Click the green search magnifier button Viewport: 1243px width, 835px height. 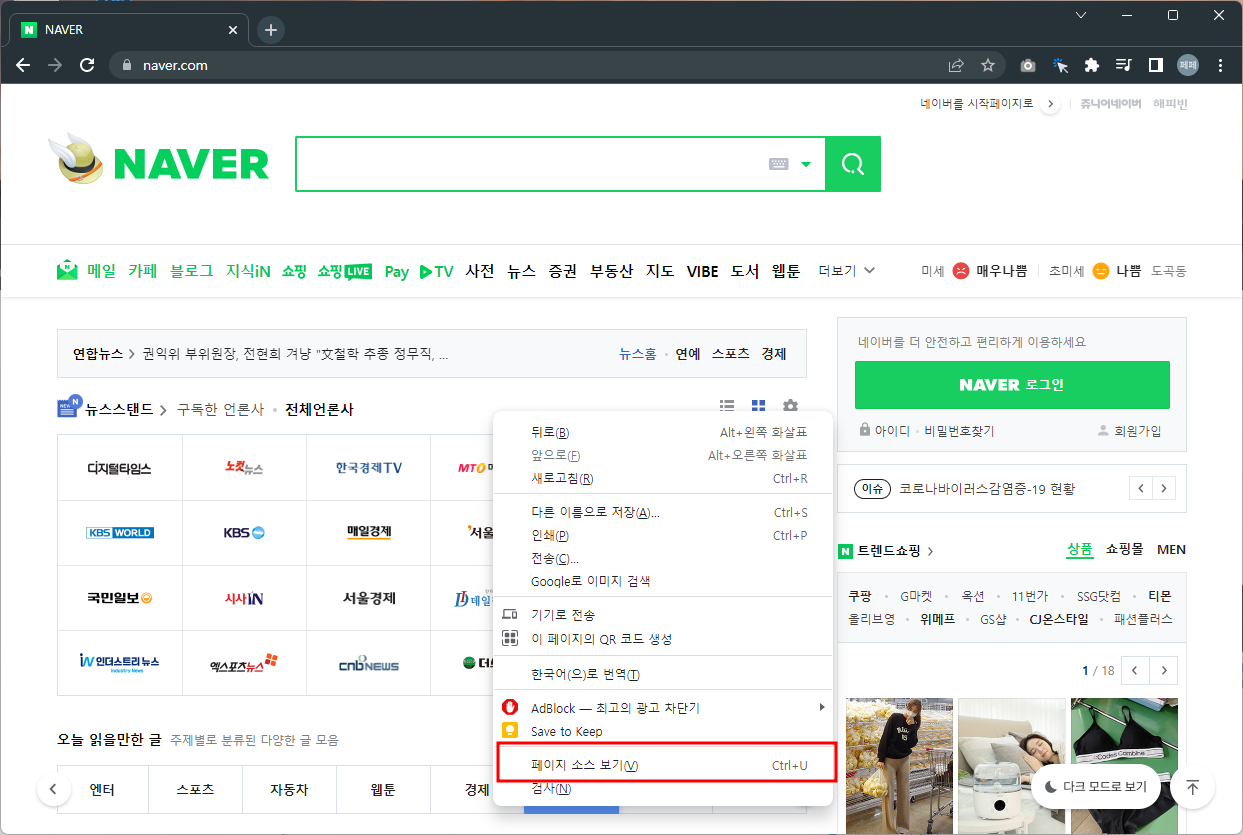pyautogui.click(x=852, y=163)
